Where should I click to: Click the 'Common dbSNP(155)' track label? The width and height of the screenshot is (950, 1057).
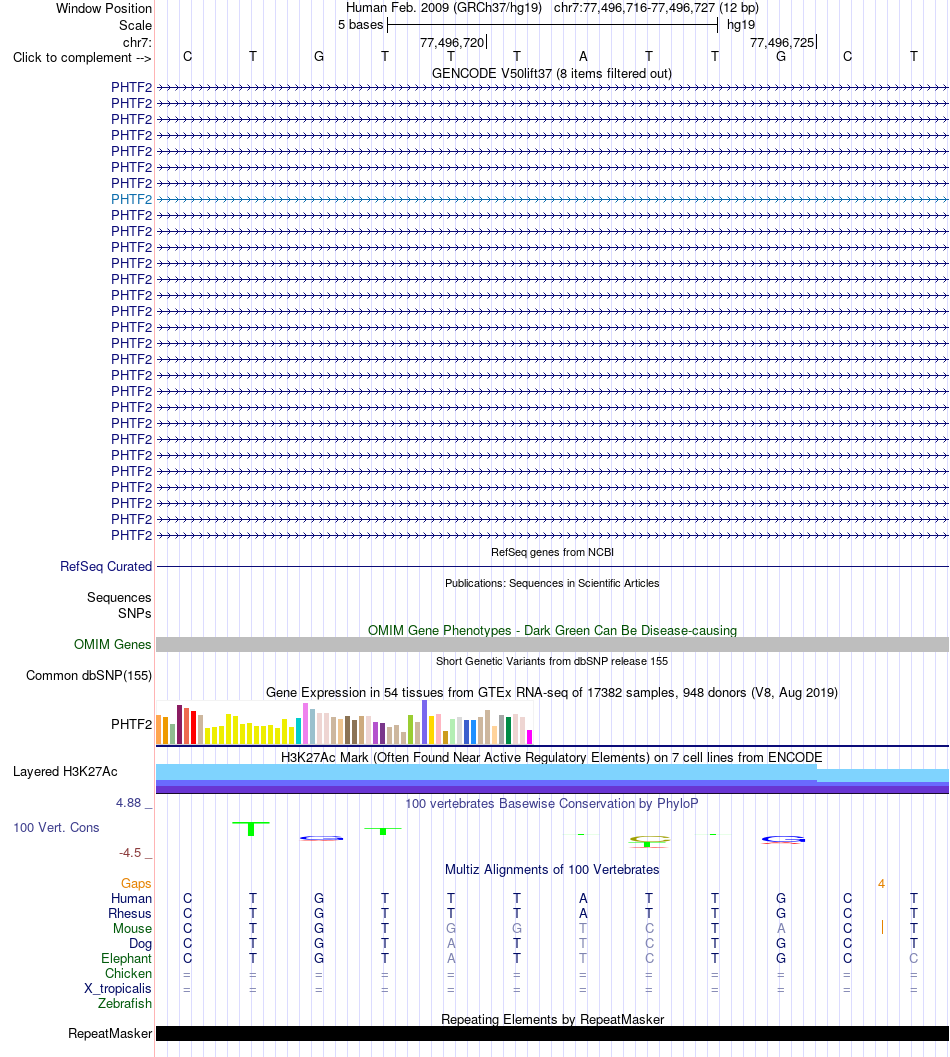[x=89, y=675]
